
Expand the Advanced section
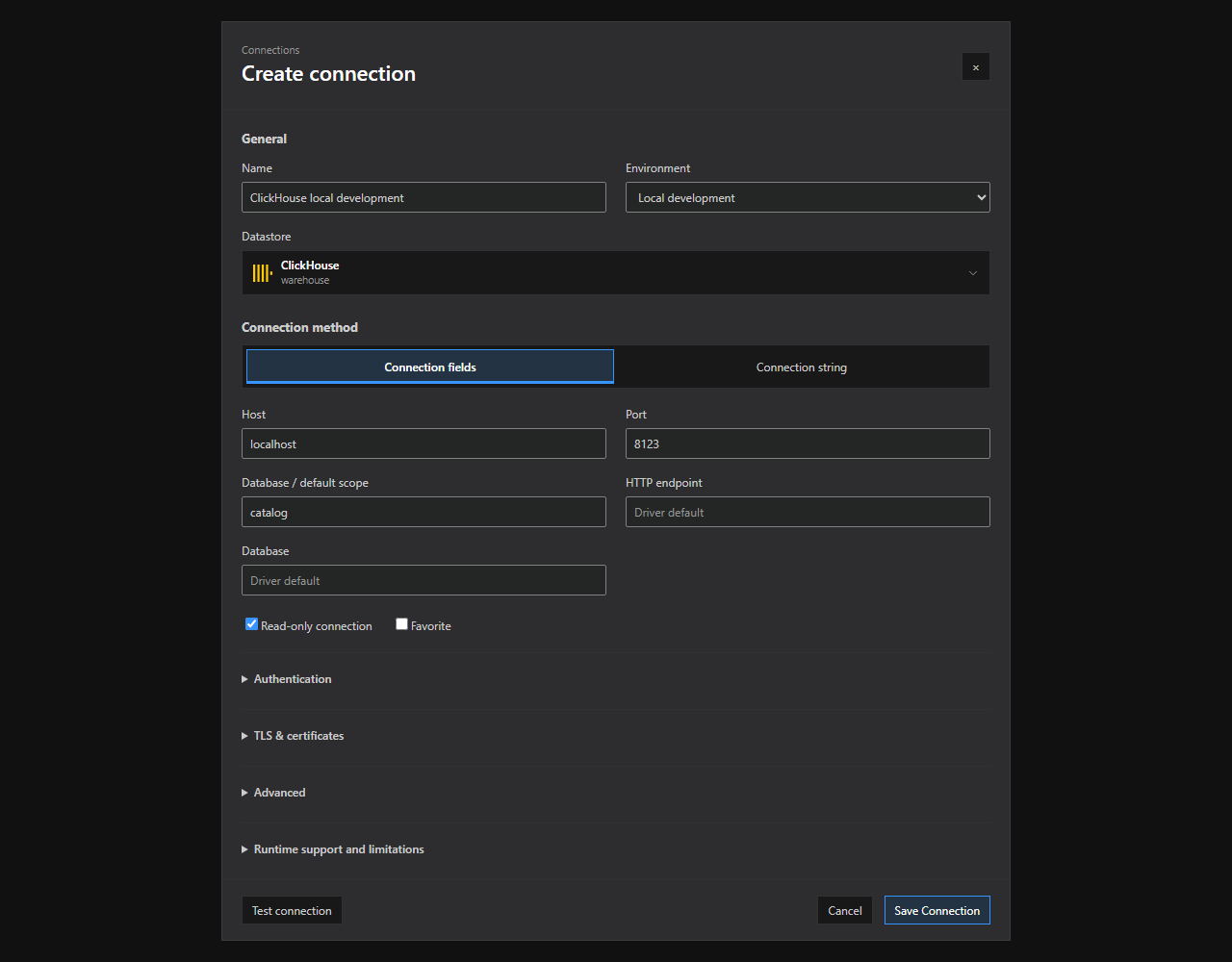coord(273,793)
